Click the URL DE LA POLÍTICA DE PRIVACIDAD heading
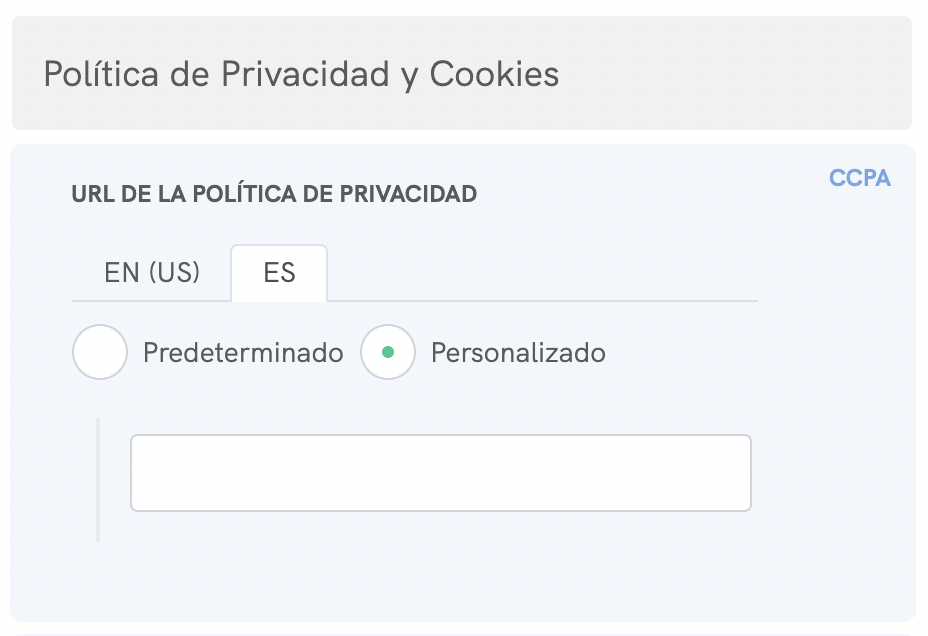The width and height of the screenshot is (928, 636). tap(274, 194)
